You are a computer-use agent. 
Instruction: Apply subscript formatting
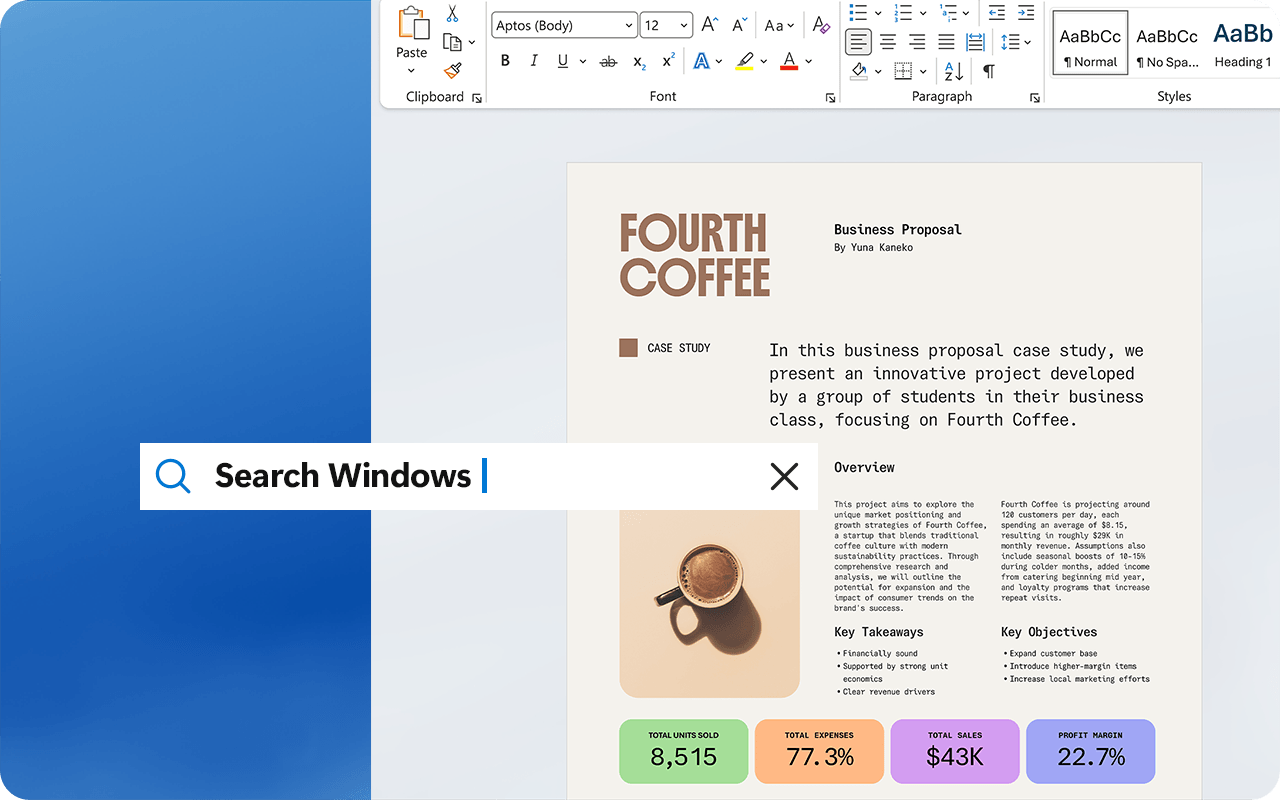tap(639, 62)
